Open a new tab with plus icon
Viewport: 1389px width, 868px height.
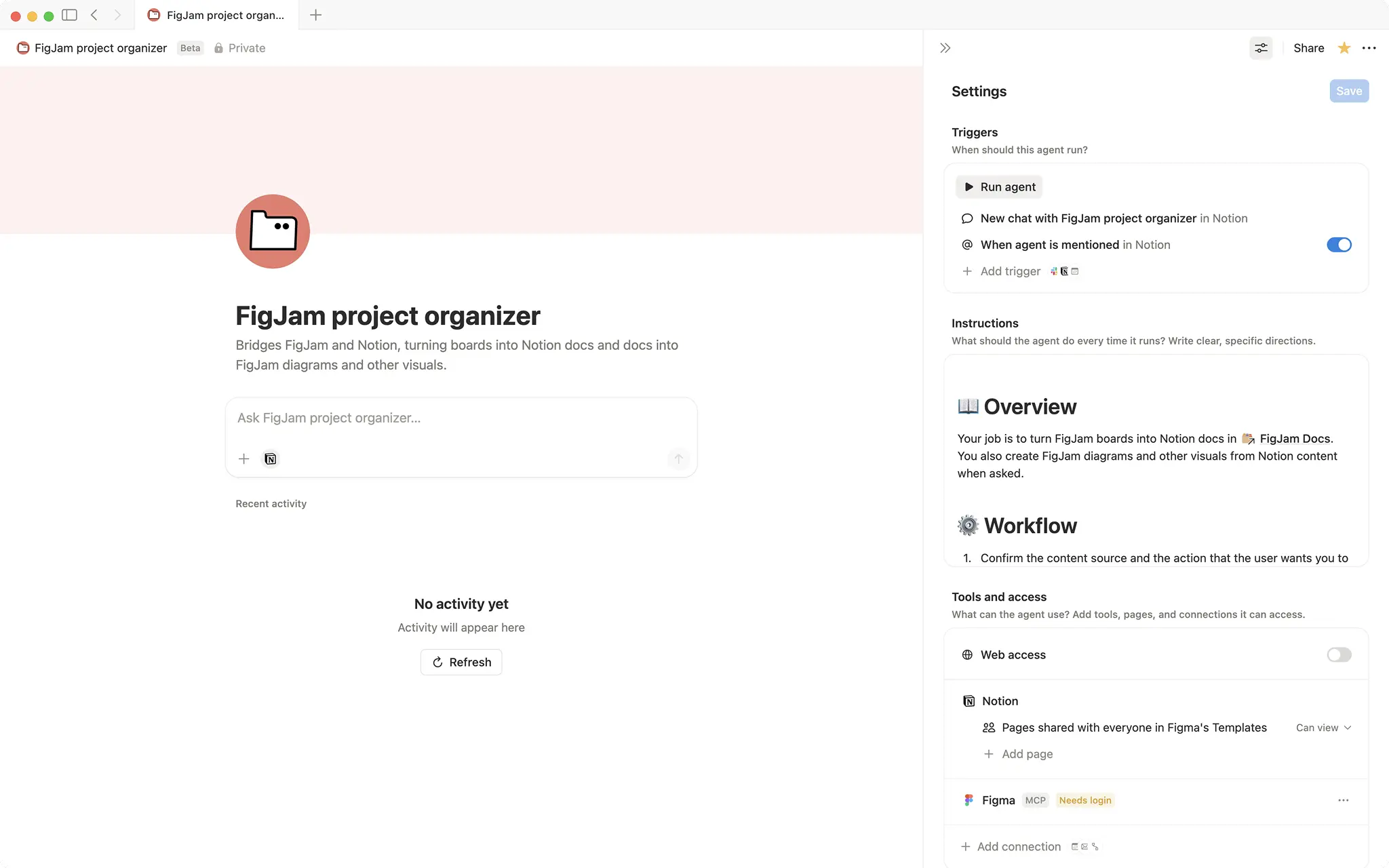click(x=315, y=15)
